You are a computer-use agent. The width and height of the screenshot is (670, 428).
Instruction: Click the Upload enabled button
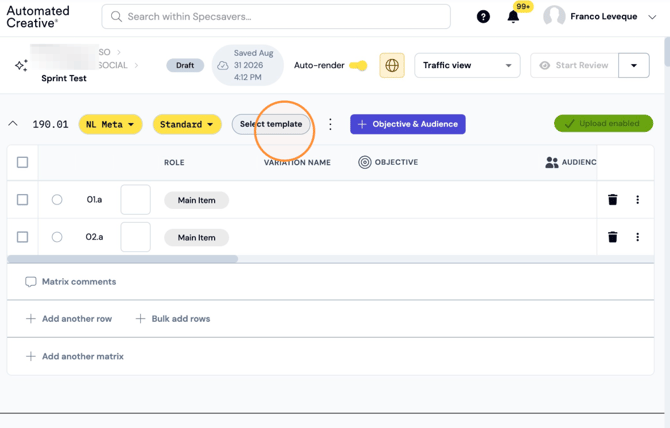pos(603,123)
